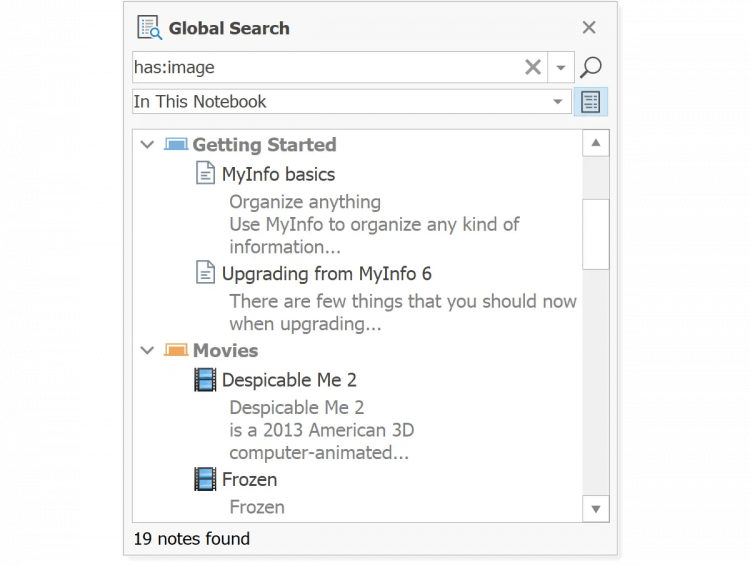Screen dimensions: 750x566
Task: Collapse the Getting Started group
Action: [148, 145]
